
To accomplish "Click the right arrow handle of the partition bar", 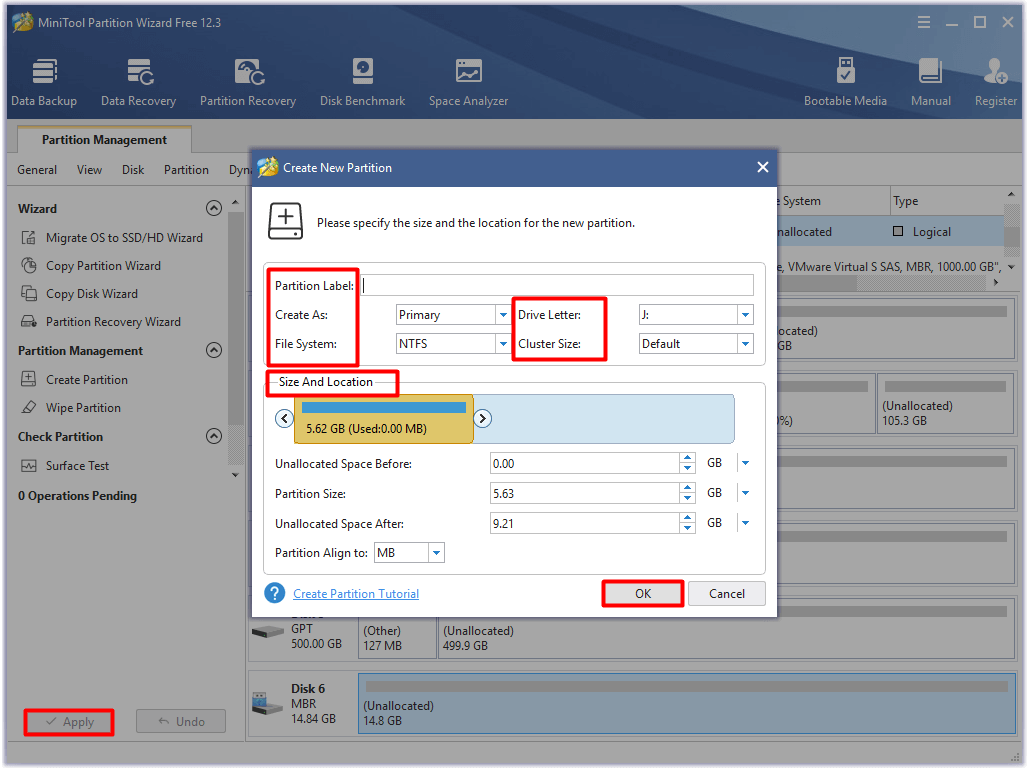I will [x=483, y=418].
